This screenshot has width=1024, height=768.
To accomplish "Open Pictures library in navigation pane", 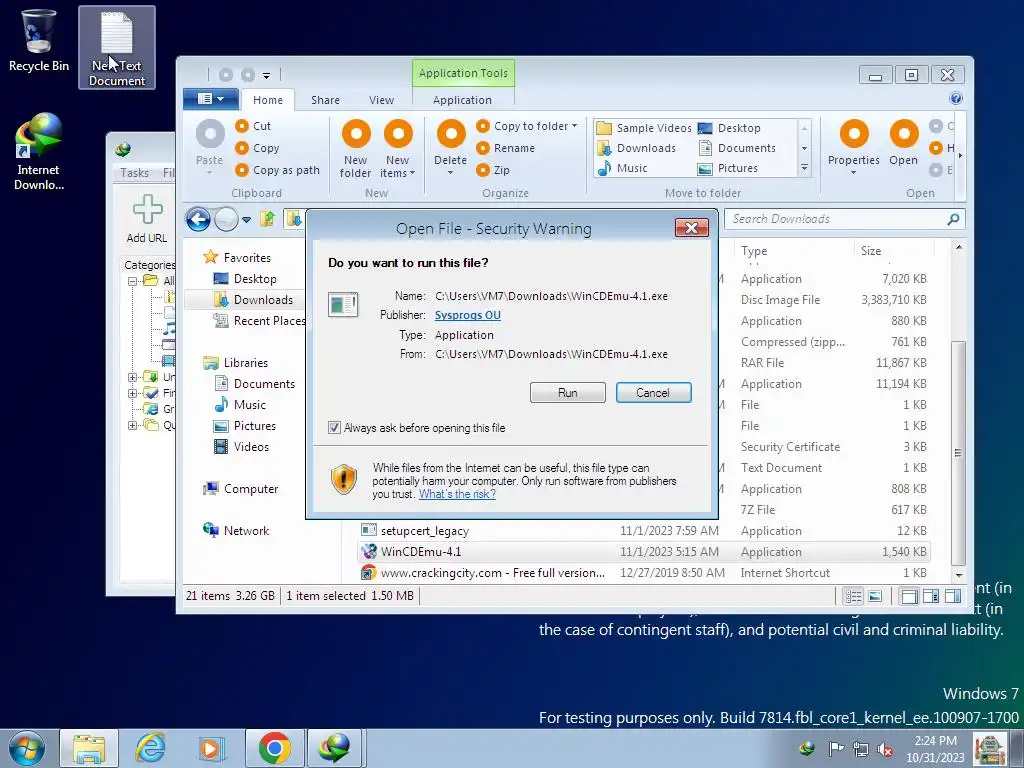I will pos(245,426).
